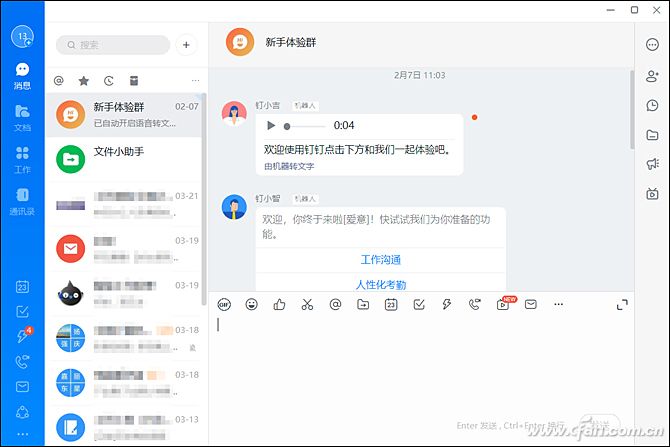670x447 pixels.
Task: Create a calendar event from chat toolbar
Action: (391, 304)
